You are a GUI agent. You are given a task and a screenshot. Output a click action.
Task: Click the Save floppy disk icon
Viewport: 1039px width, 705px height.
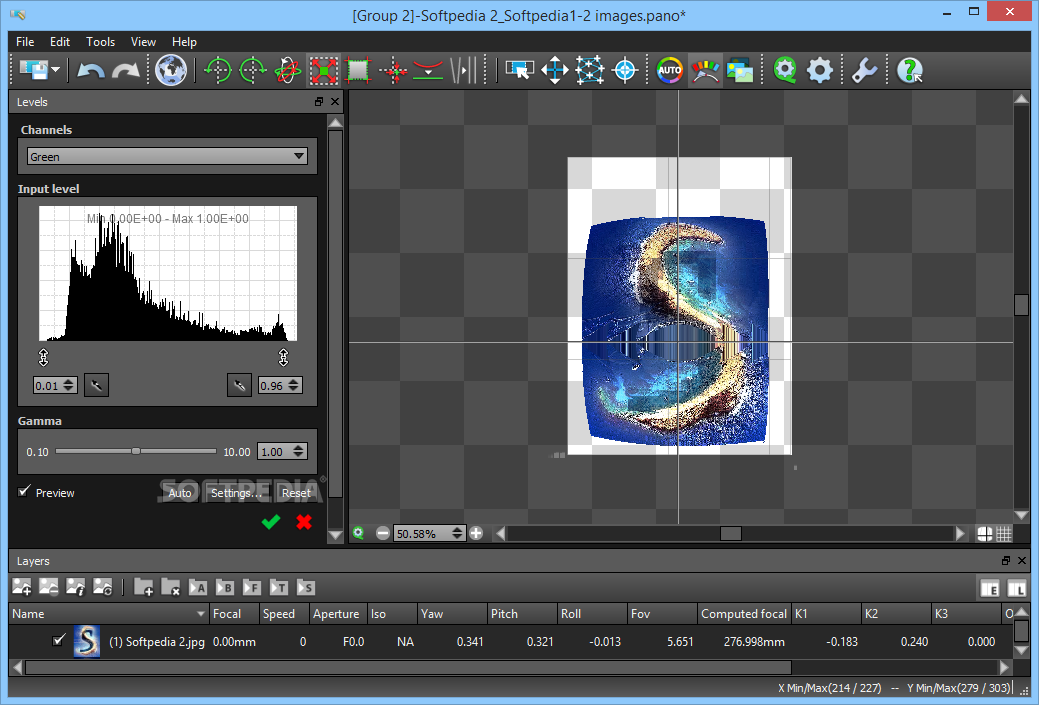click(34, 70)
